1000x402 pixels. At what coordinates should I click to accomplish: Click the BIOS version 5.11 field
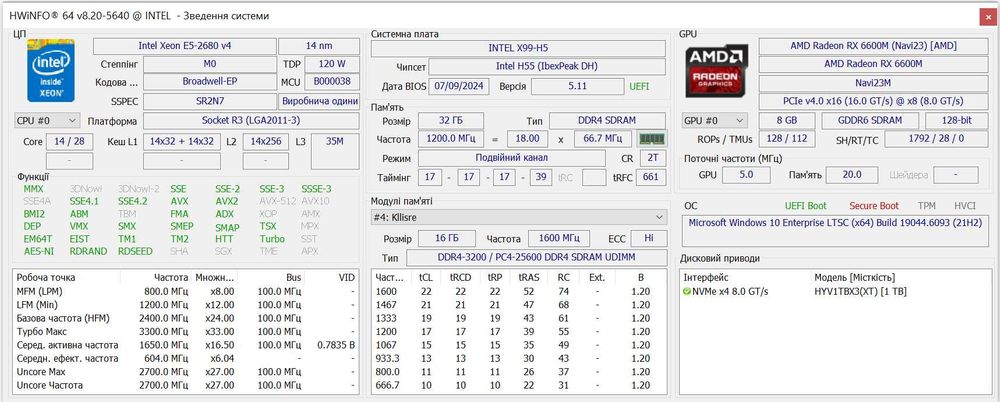[577, 86]
